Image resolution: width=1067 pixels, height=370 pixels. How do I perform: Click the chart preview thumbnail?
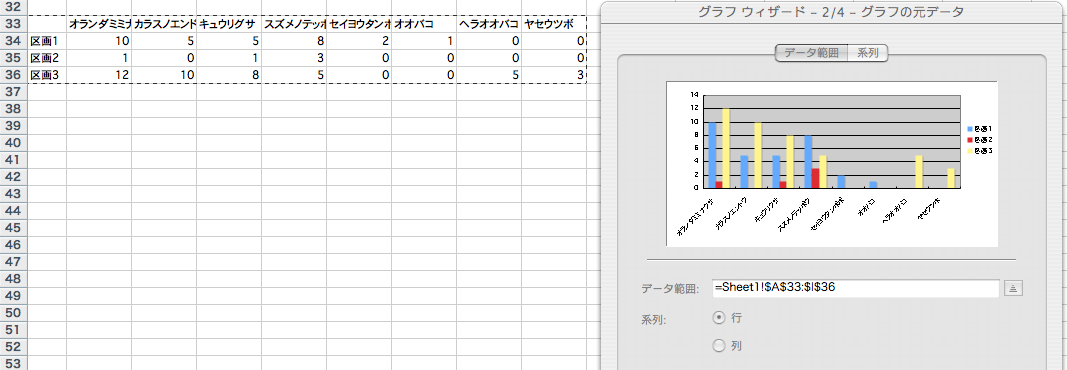(x=832, y=163)
